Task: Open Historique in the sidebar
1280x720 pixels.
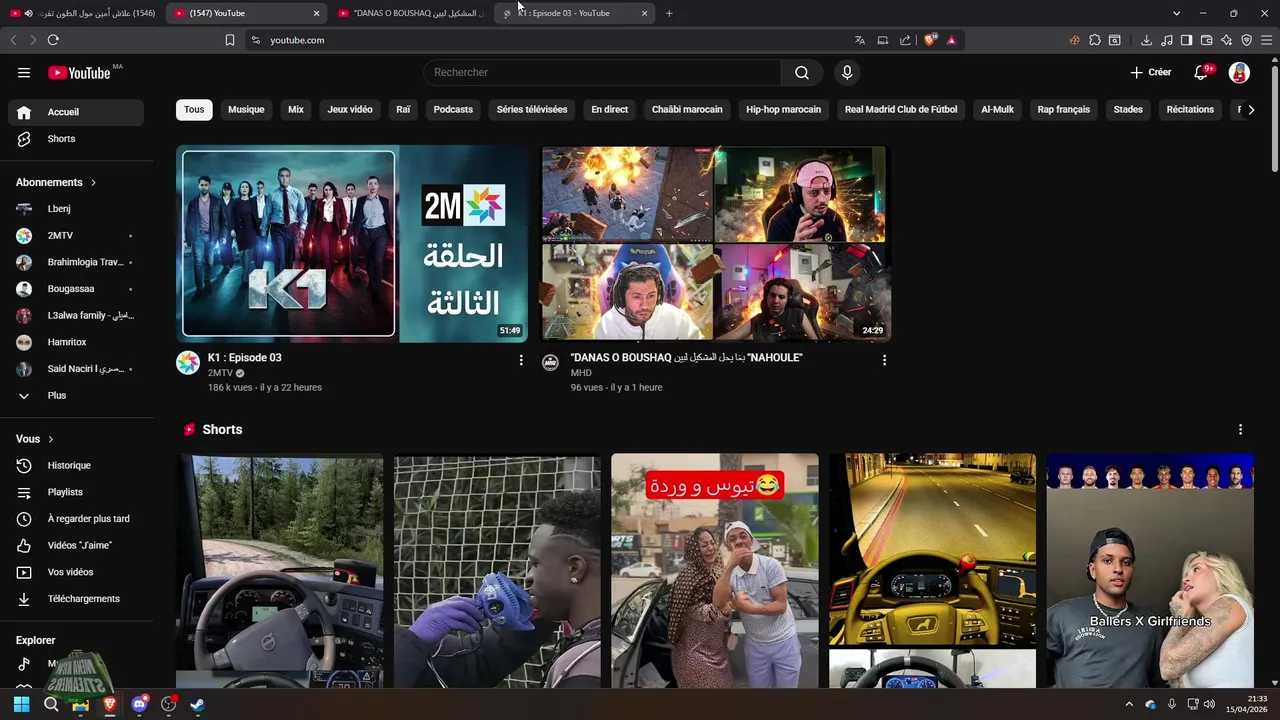Action: [76, 465]
